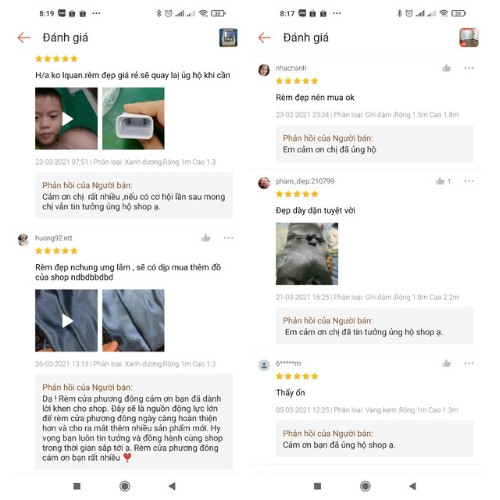The image size is (500, 500).
Task: Like pham_diep.210799's review thumbs-up
Action: 440,181
